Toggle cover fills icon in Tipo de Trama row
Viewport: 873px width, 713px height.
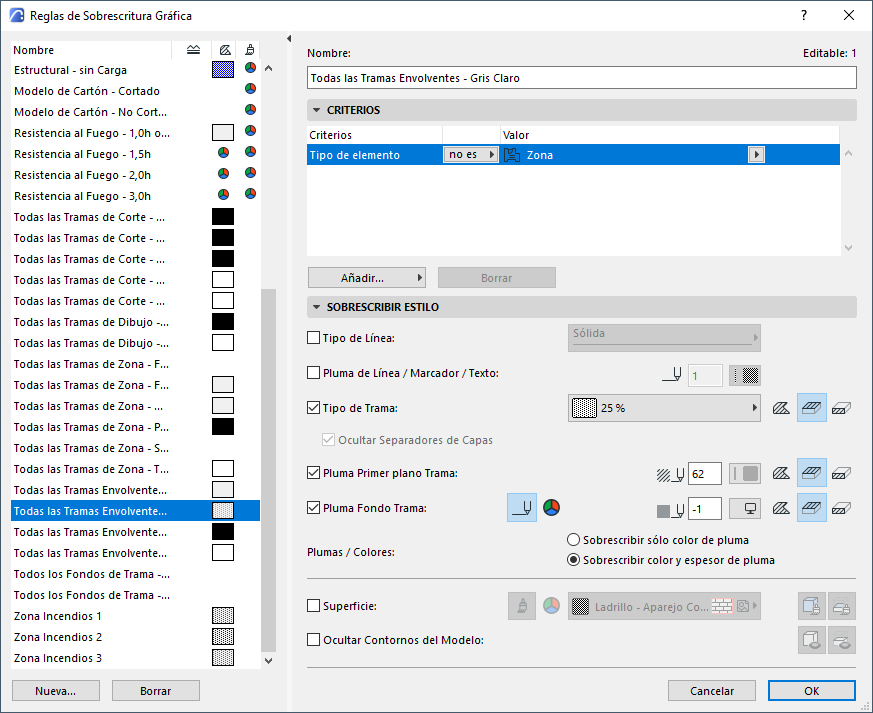tap(812, 407)
